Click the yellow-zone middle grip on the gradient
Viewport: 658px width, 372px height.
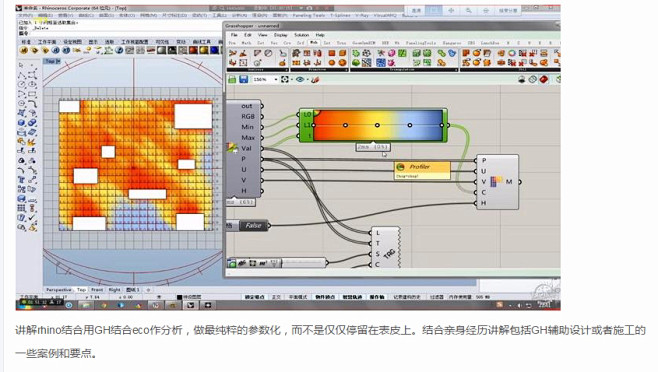click(x=377, y=125)
